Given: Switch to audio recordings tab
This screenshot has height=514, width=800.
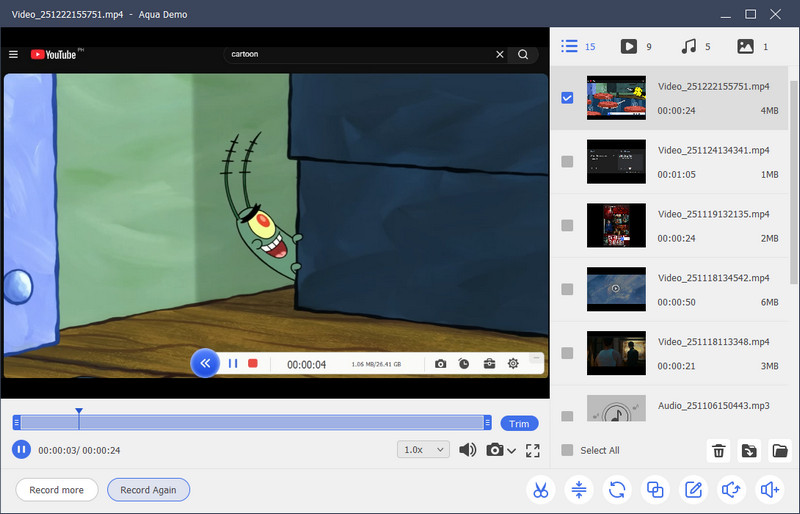Looking at the screenshot, I should pyautogui.click(x=695, y=46).
